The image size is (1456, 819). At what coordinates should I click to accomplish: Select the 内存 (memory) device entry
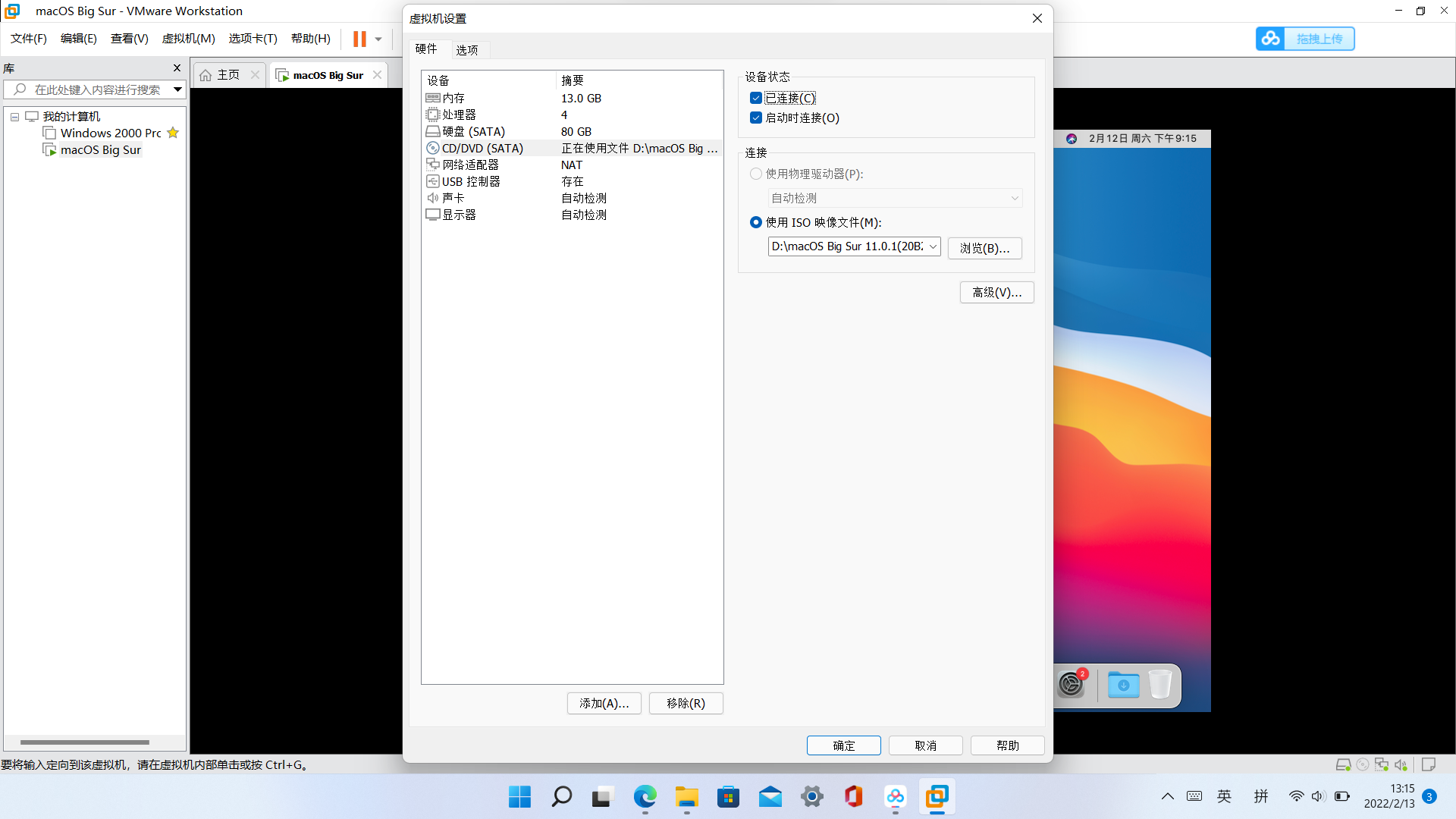point(453,98)
